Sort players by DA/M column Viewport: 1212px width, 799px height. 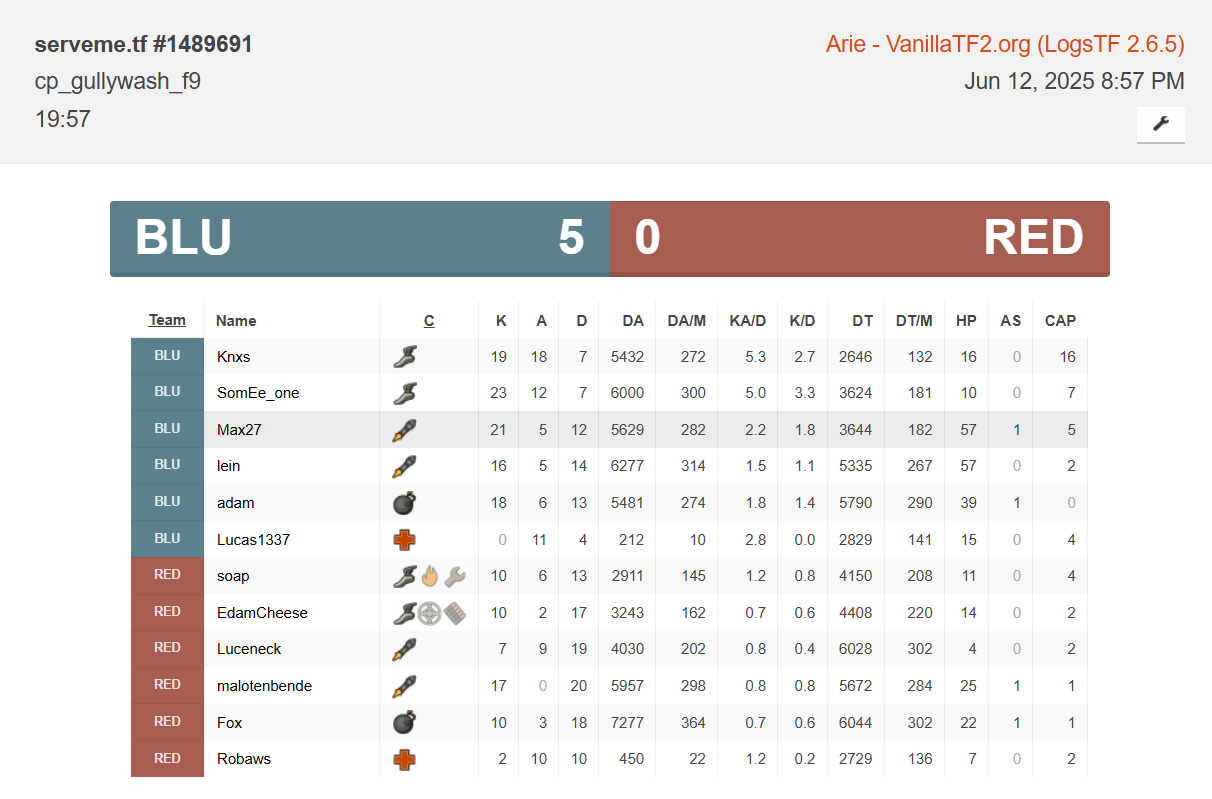686,321
